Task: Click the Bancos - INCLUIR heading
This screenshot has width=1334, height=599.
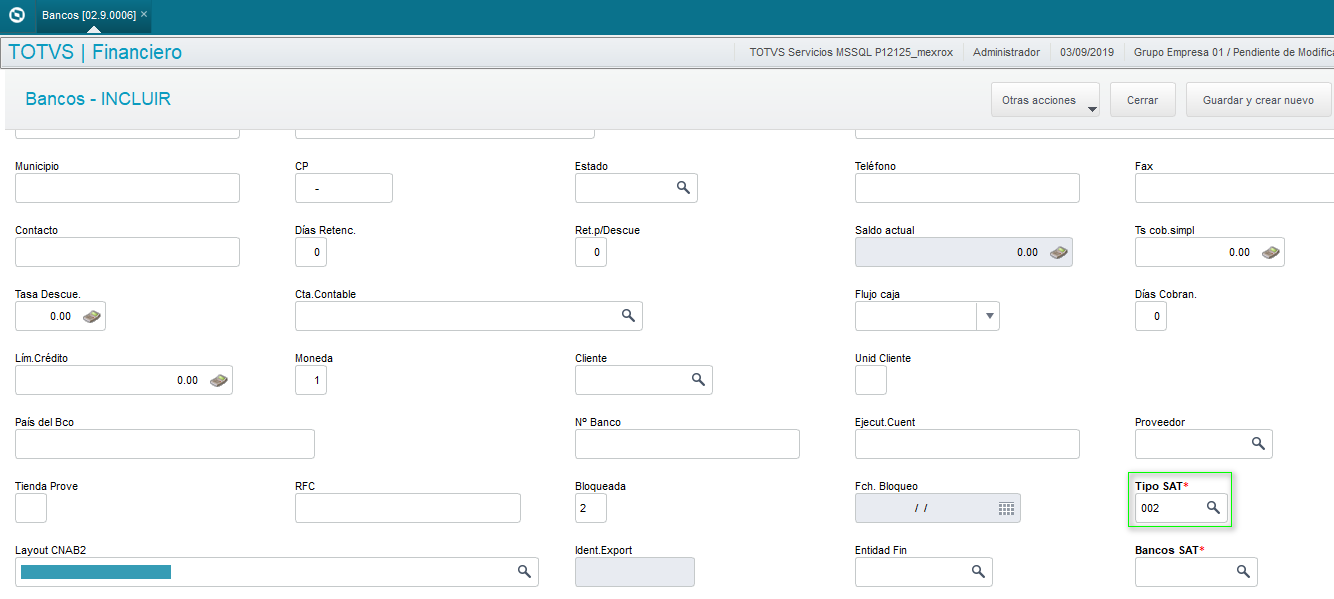Action: (98, 99)
